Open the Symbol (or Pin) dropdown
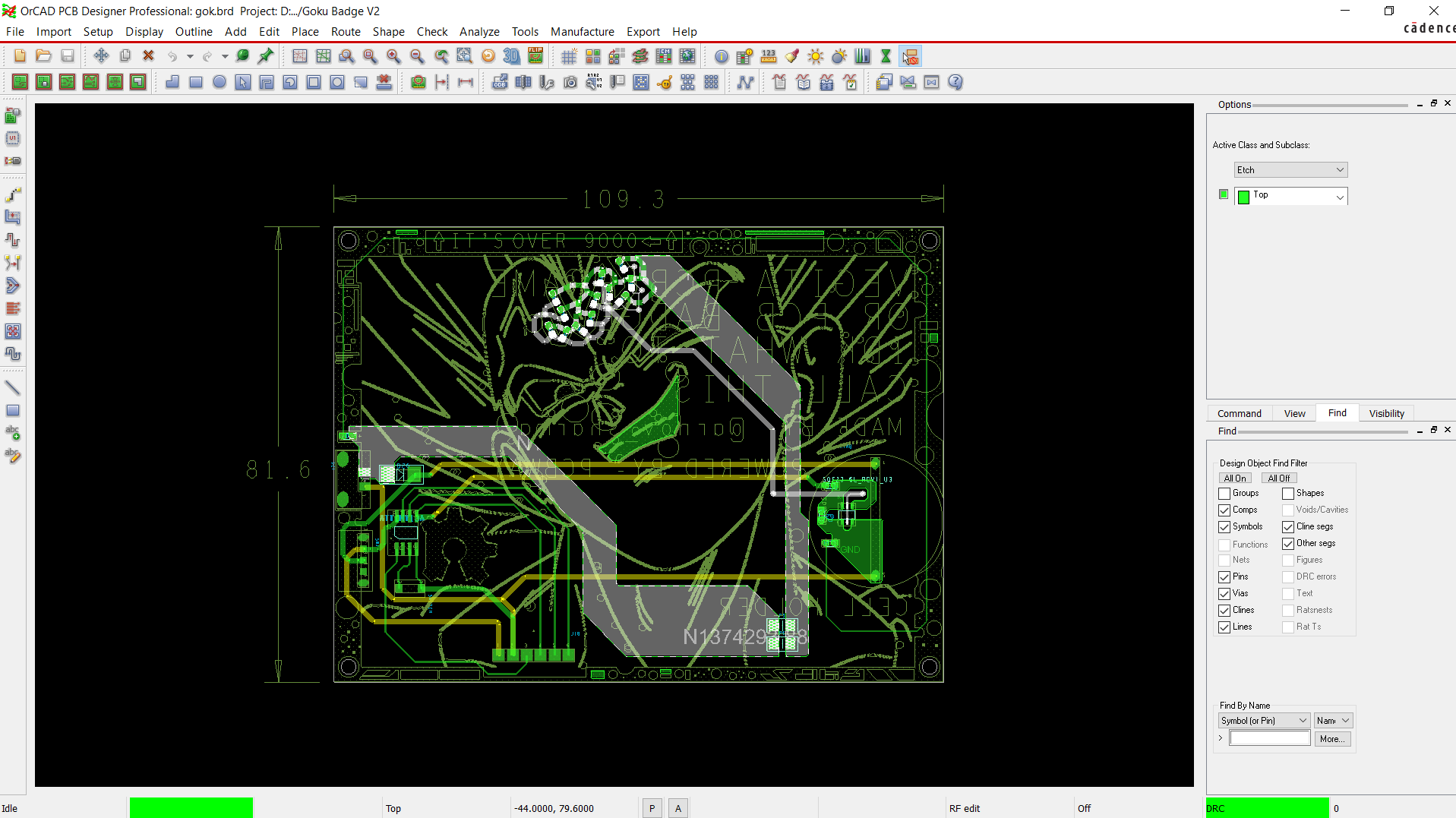This screenshot has height=818, width=1456. click(1264, 721)
